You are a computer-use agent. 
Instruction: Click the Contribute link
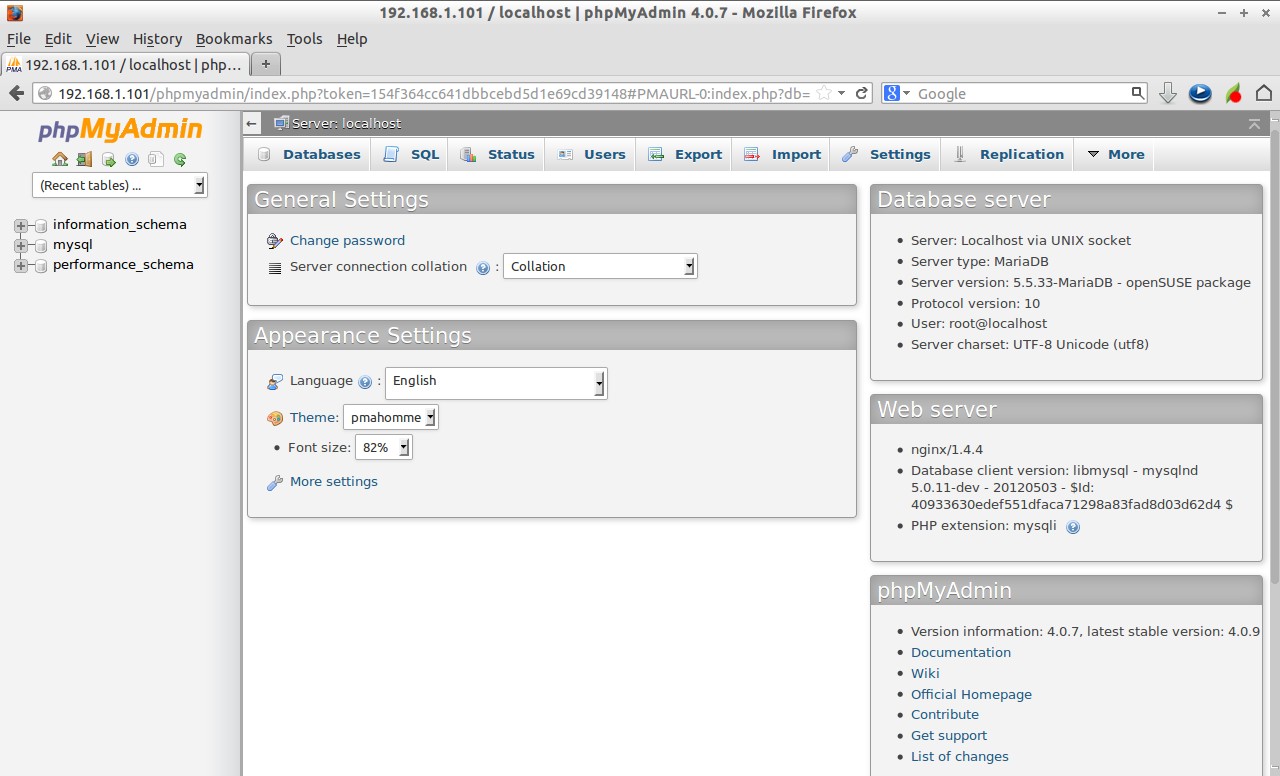point(944,714)
